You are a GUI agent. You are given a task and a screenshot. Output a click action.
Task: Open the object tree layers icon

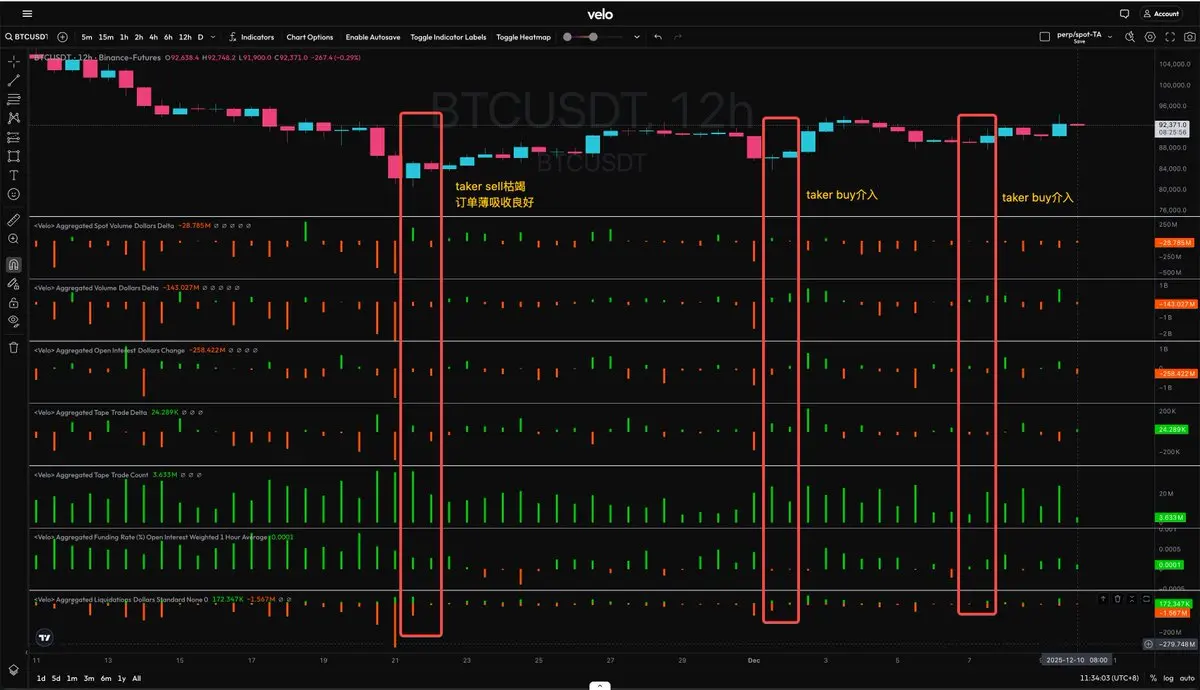(14, 669)
